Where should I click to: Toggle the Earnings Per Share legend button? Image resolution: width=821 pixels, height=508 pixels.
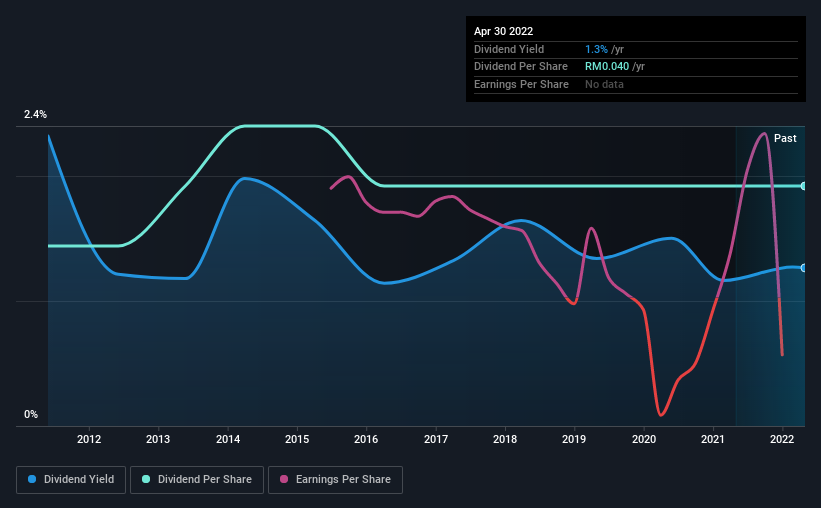(x=335, y=480)
